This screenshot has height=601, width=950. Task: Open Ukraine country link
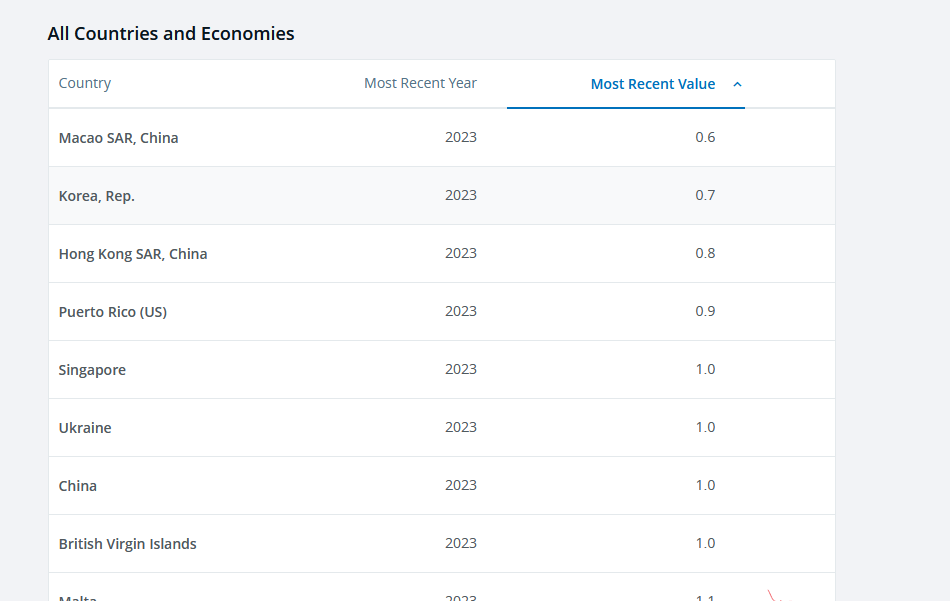85,428
